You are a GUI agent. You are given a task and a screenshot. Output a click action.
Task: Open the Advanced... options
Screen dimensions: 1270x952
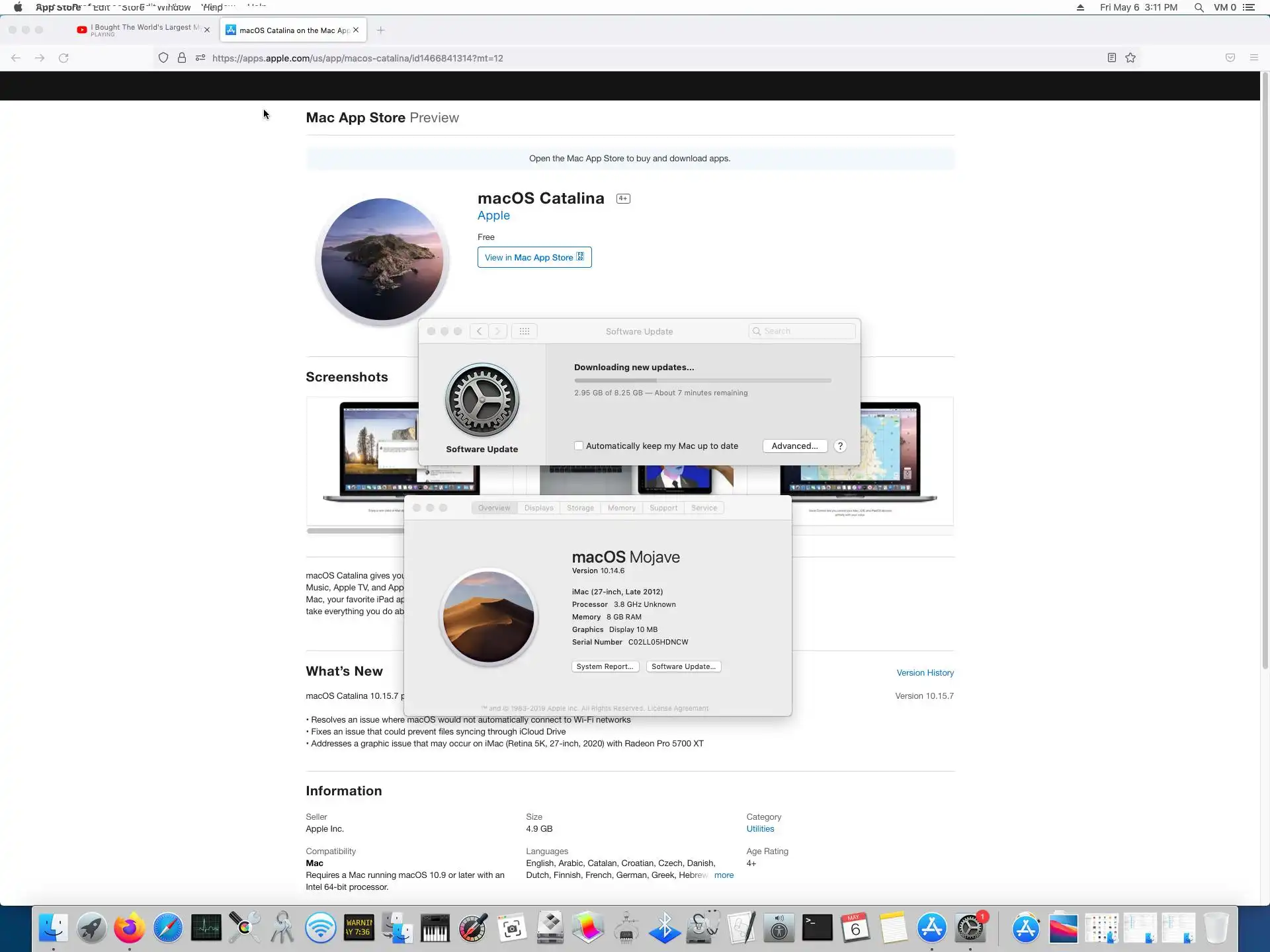pos(794,446)
